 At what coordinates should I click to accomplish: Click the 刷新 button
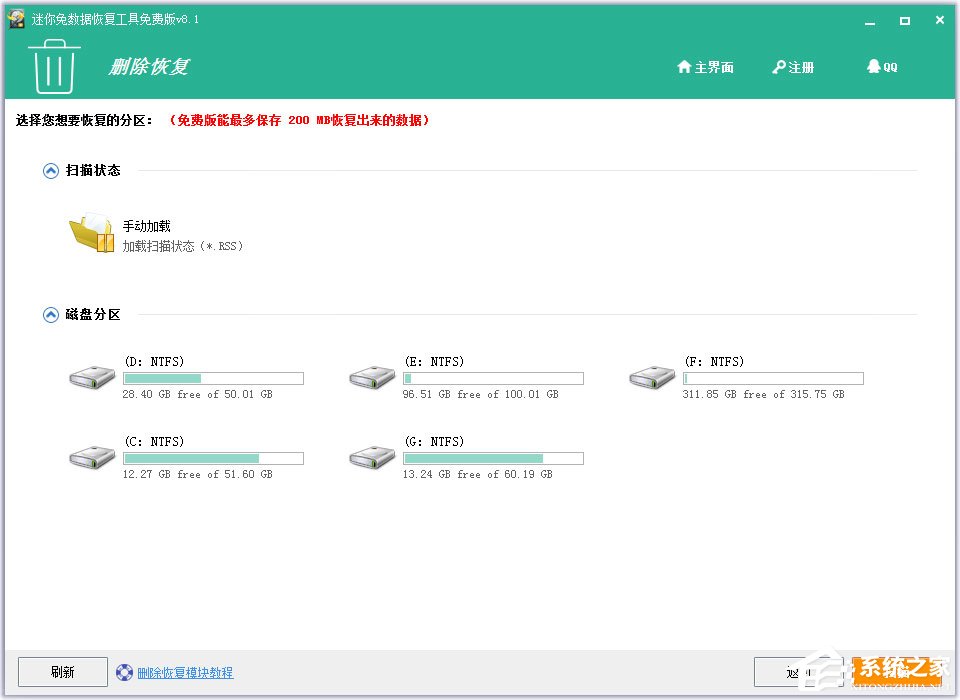tap(61, 671)
